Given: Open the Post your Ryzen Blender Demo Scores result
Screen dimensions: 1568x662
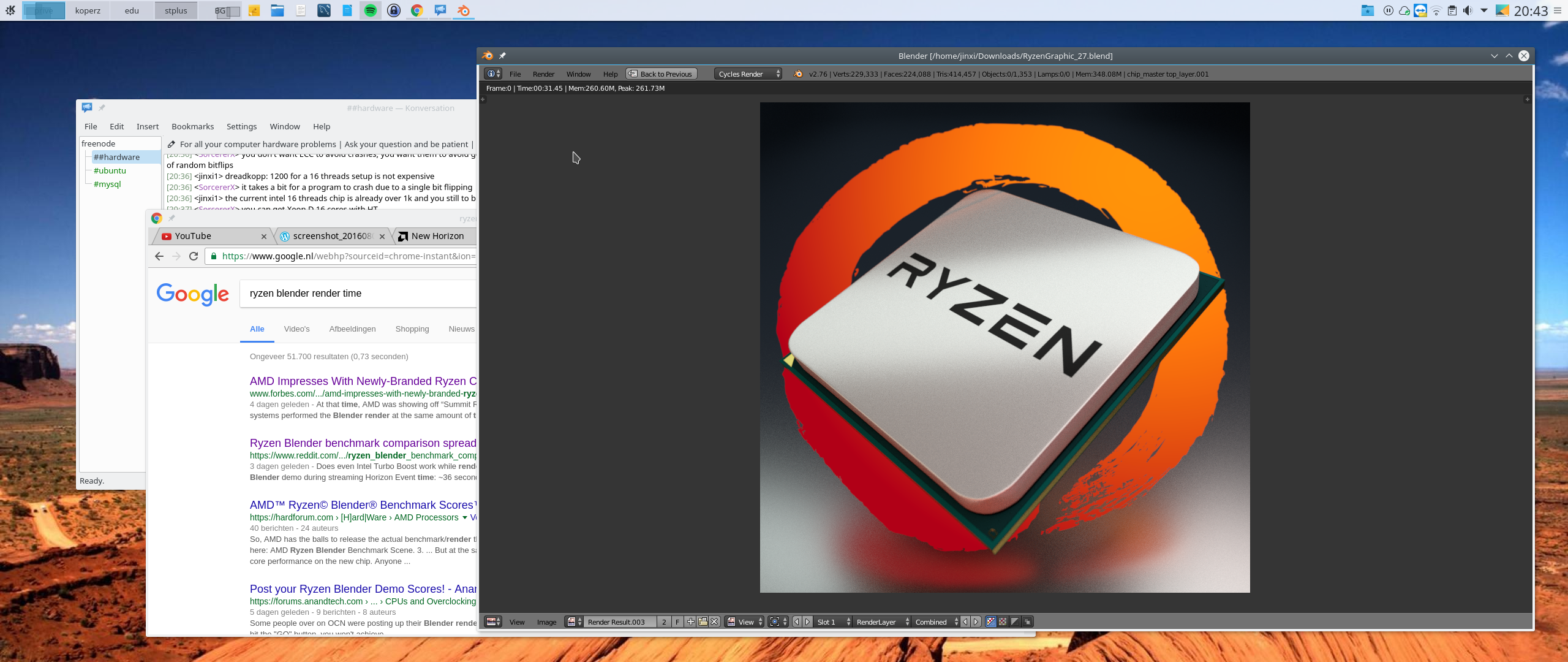Looking at the screenshot, I should pos(363,589).
